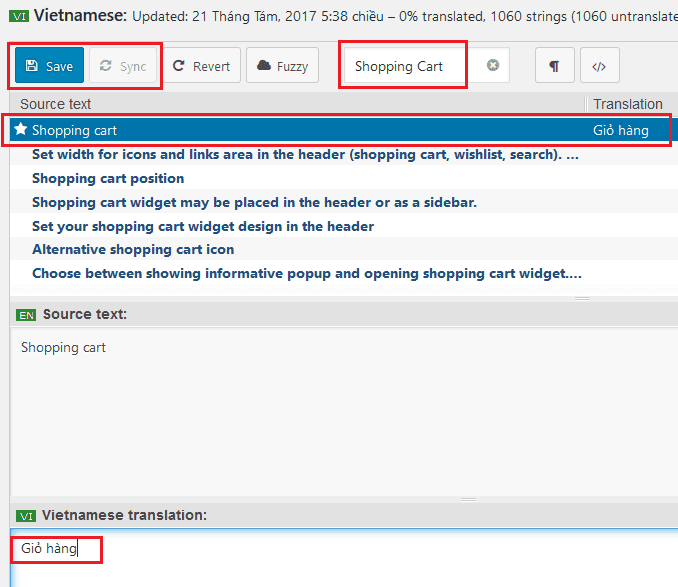The width and height of the screenshot is (678, 587).
Task: Click the divider handle below string list
Action: click(x=582, y=298)
